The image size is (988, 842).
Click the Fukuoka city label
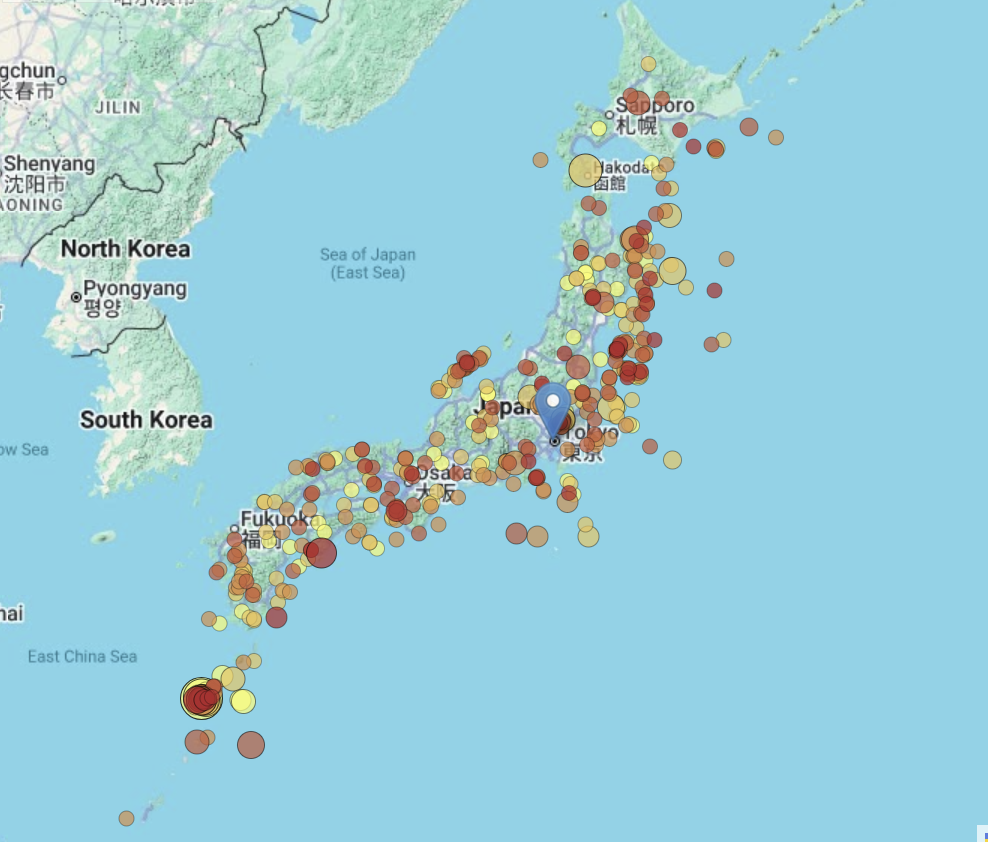[279, 519]
